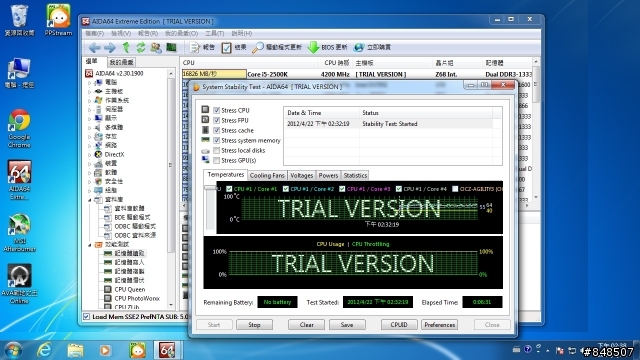Click the icon beside Stress FPU
This screenshot has width=640, height=360.
click(x=205, y=120)
